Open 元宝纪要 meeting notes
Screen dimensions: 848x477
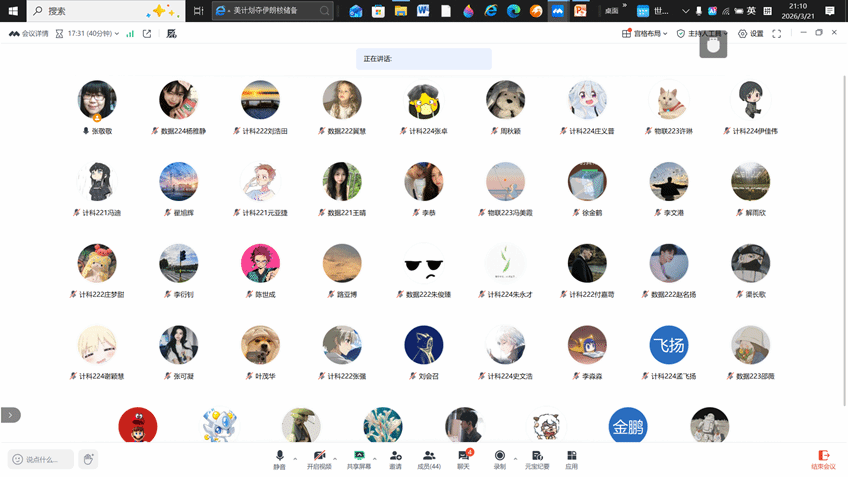pos(537,458)
